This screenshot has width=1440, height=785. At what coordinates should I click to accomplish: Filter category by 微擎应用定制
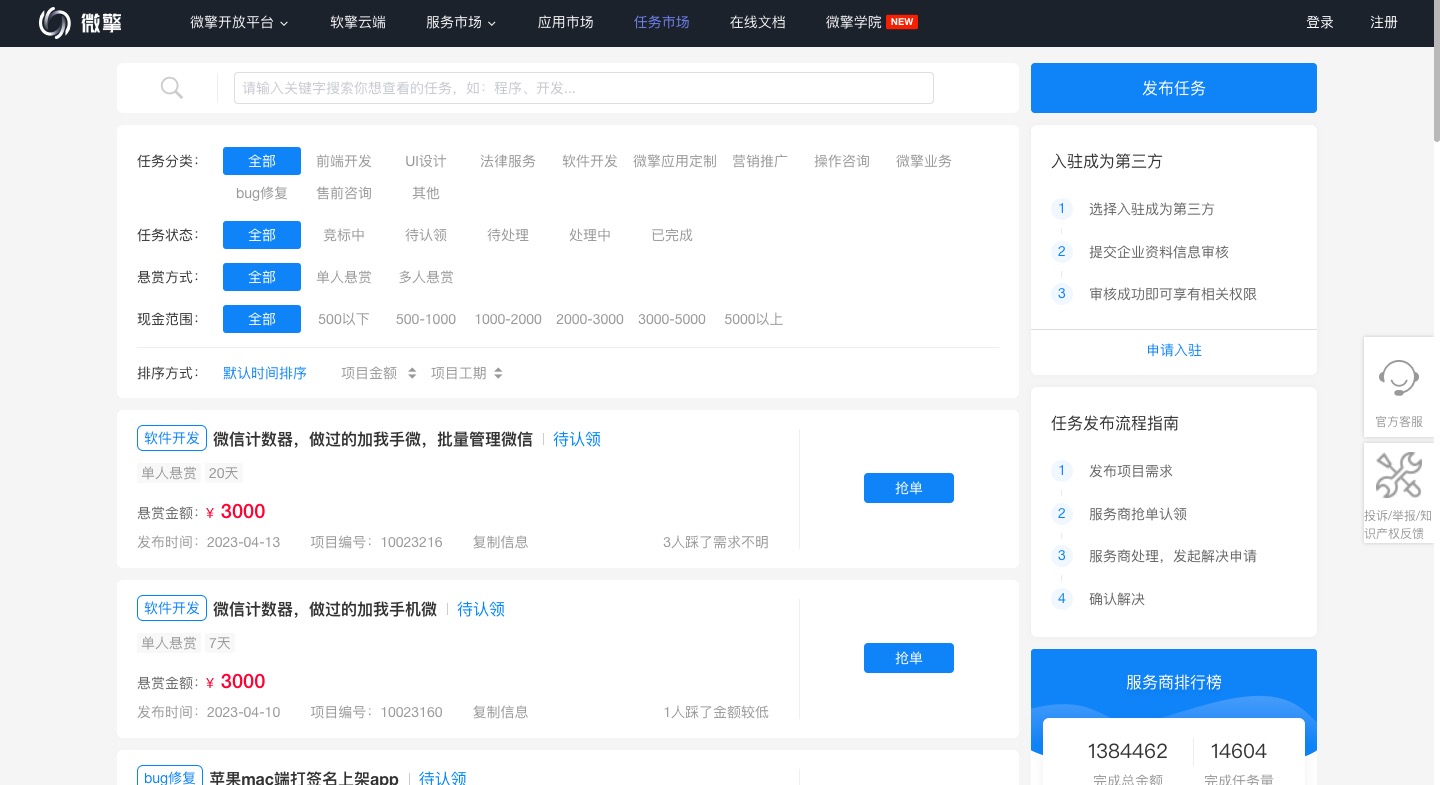(675, 161)
